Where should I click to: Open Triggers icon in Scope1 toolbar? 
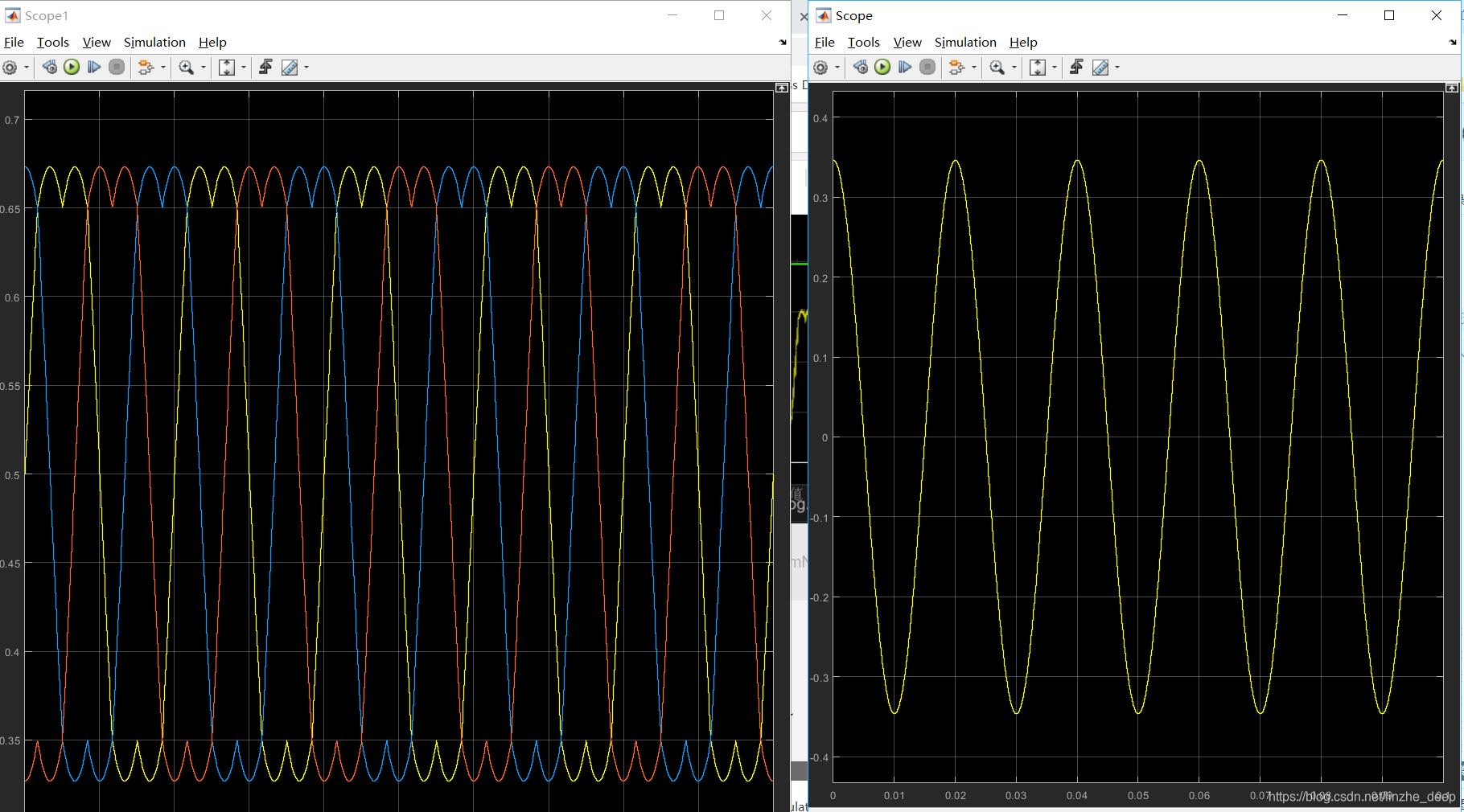(x=265, y=68)
